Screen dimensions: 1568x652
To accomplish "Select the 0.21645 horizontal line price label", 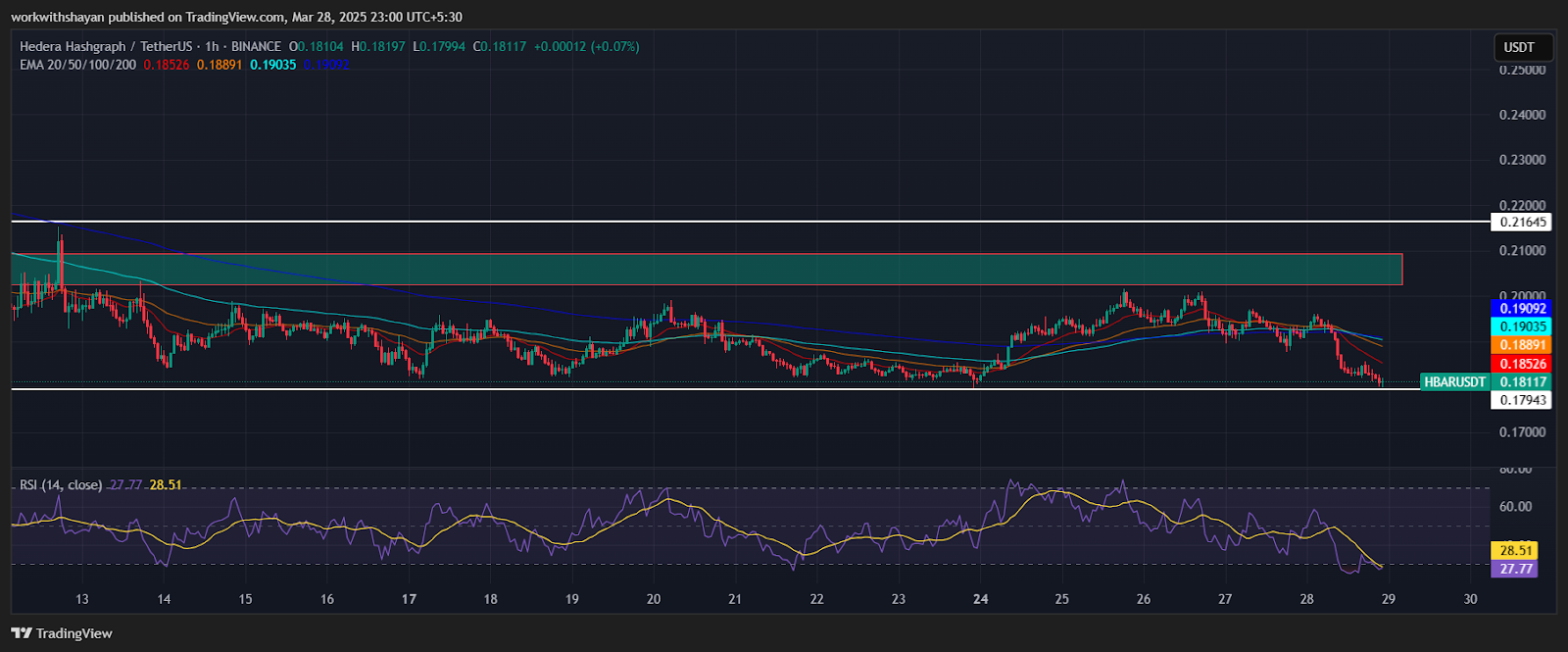I will (x=1523, y=223).
